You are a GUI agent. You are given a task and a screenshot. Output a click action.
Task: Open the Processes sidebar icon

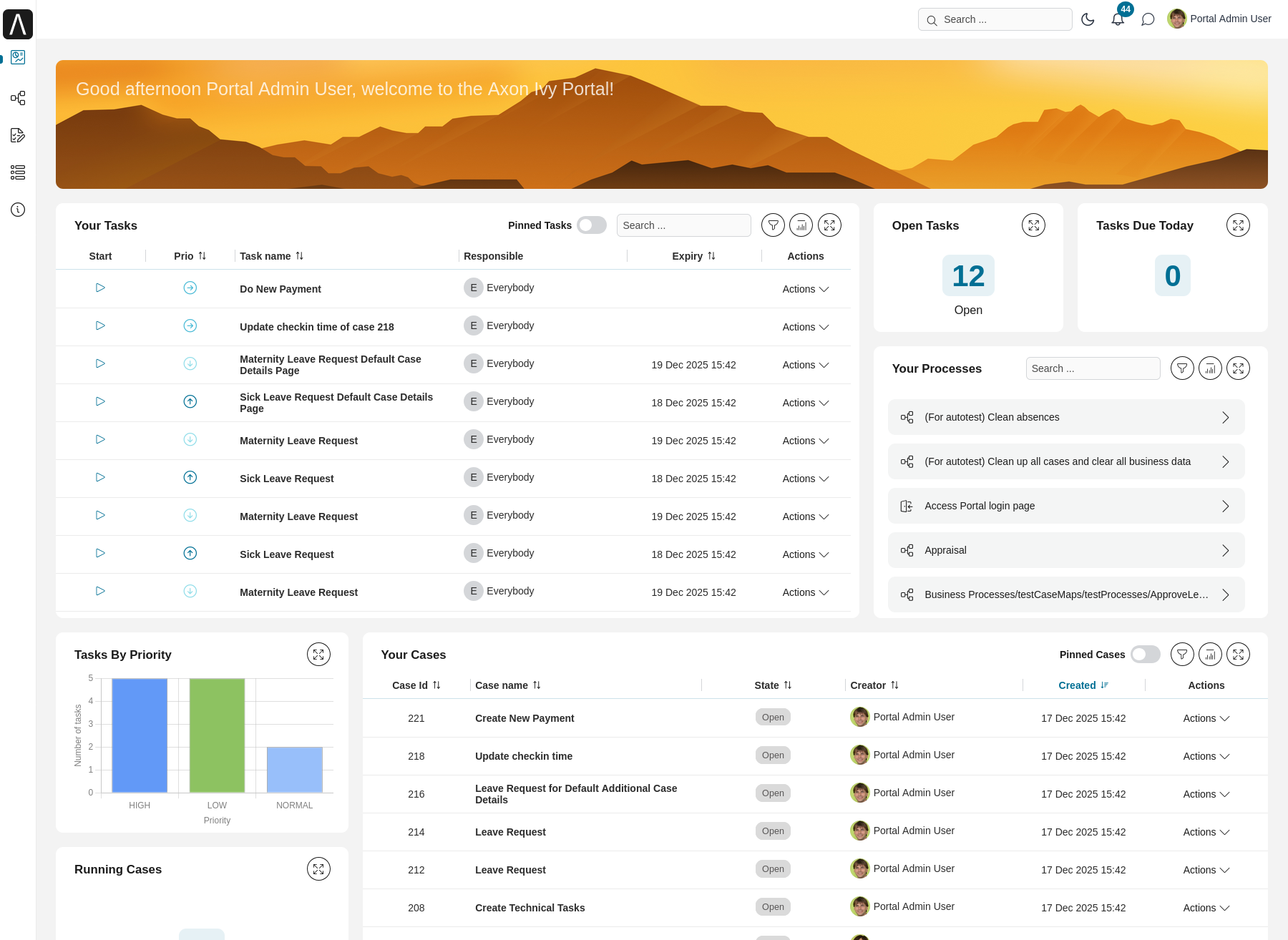tap(18, 98)
